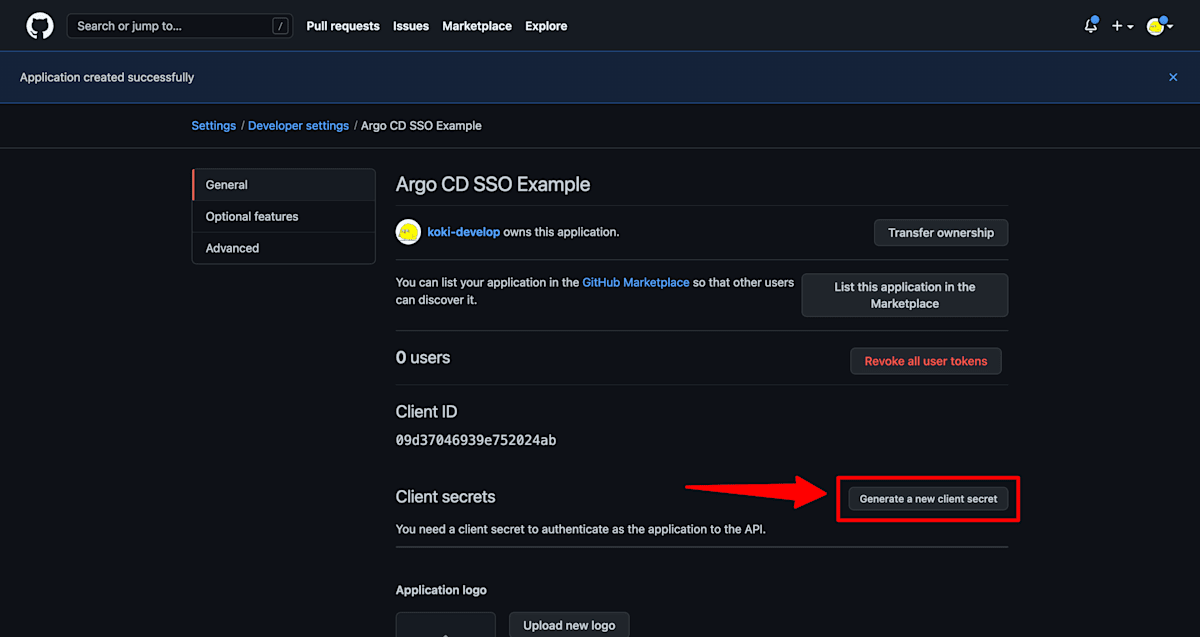
Task: Click the Transfer ownership button
Action: coord(941,233)
